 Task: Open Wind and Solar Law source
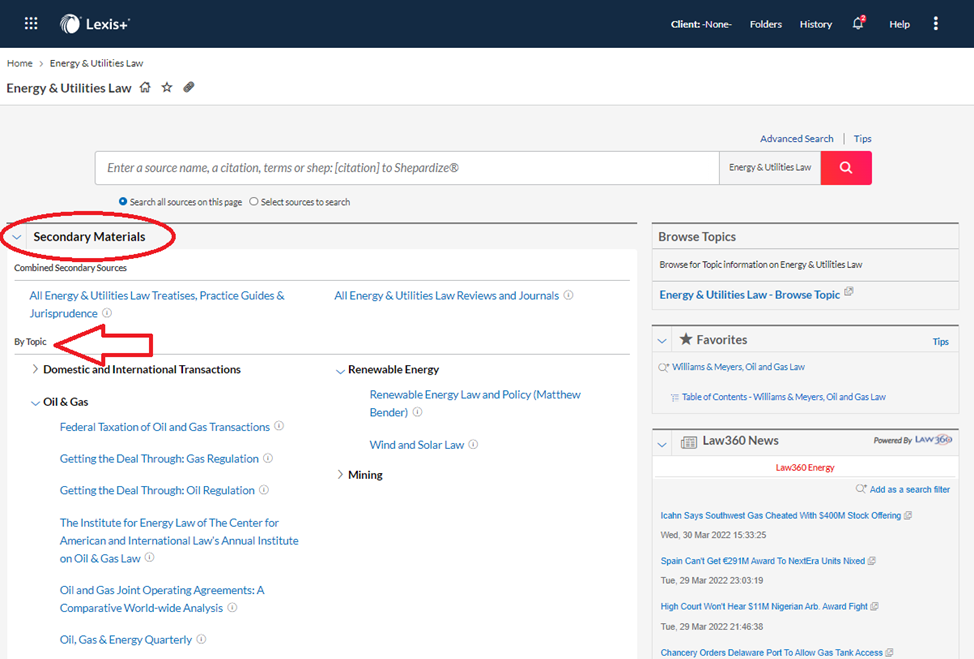[417, 445]
